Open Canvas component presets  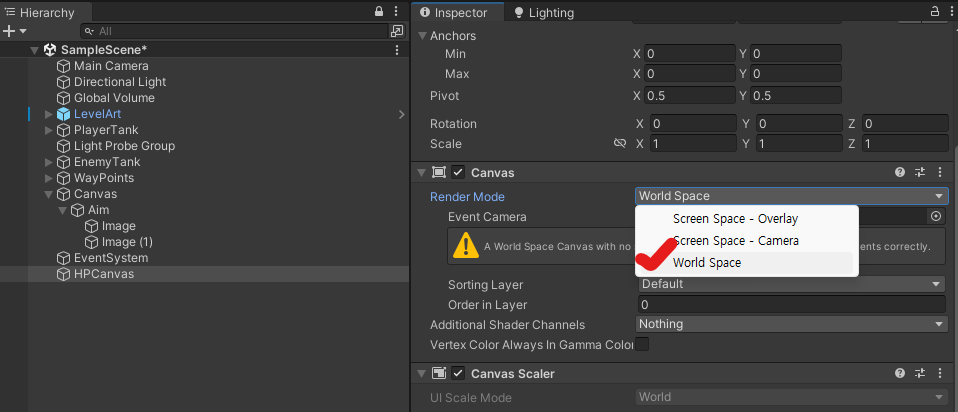(920, 172)
